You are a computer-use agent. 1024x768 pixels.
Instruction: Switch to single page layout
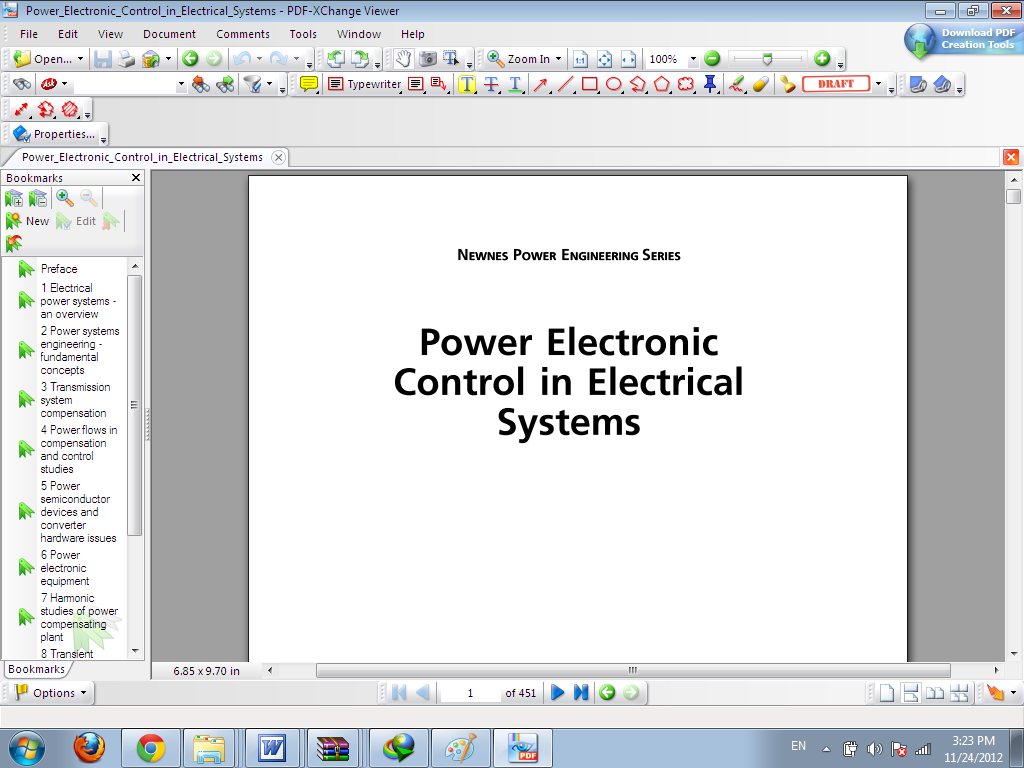pos(886,692)
